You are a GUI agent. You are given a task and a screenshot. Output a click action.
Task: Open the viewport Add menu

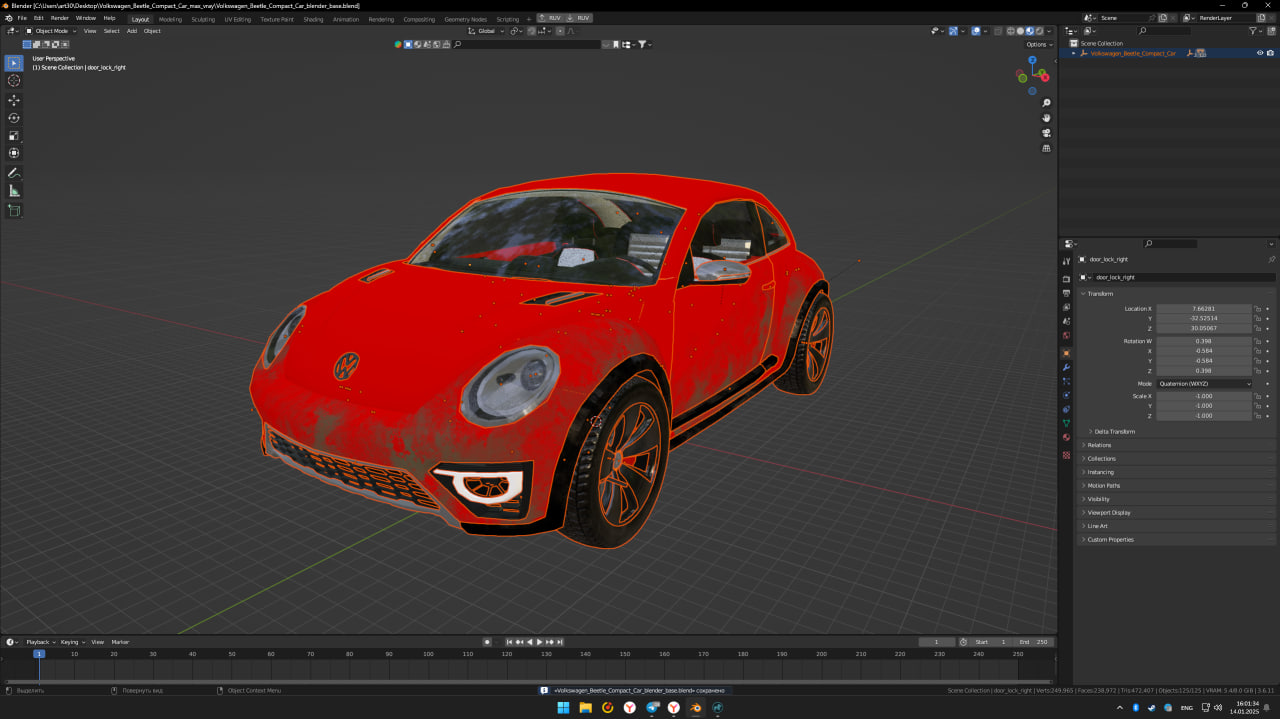131,31
